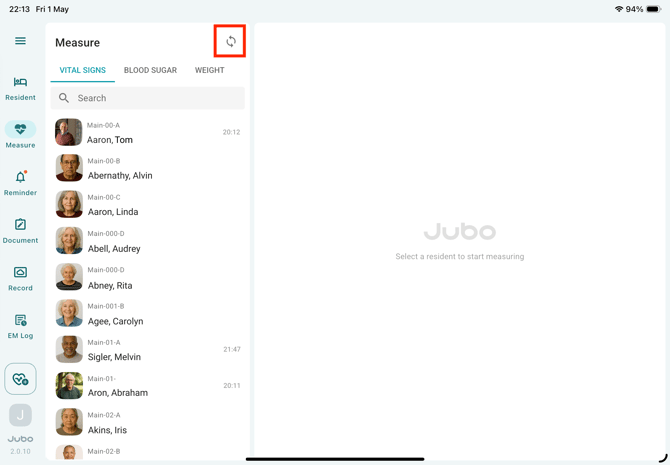This screenshot has height=465, width=670.
Task: Click the 21:47 timestamp for Melvin Sigler
Action: point(232,349)
